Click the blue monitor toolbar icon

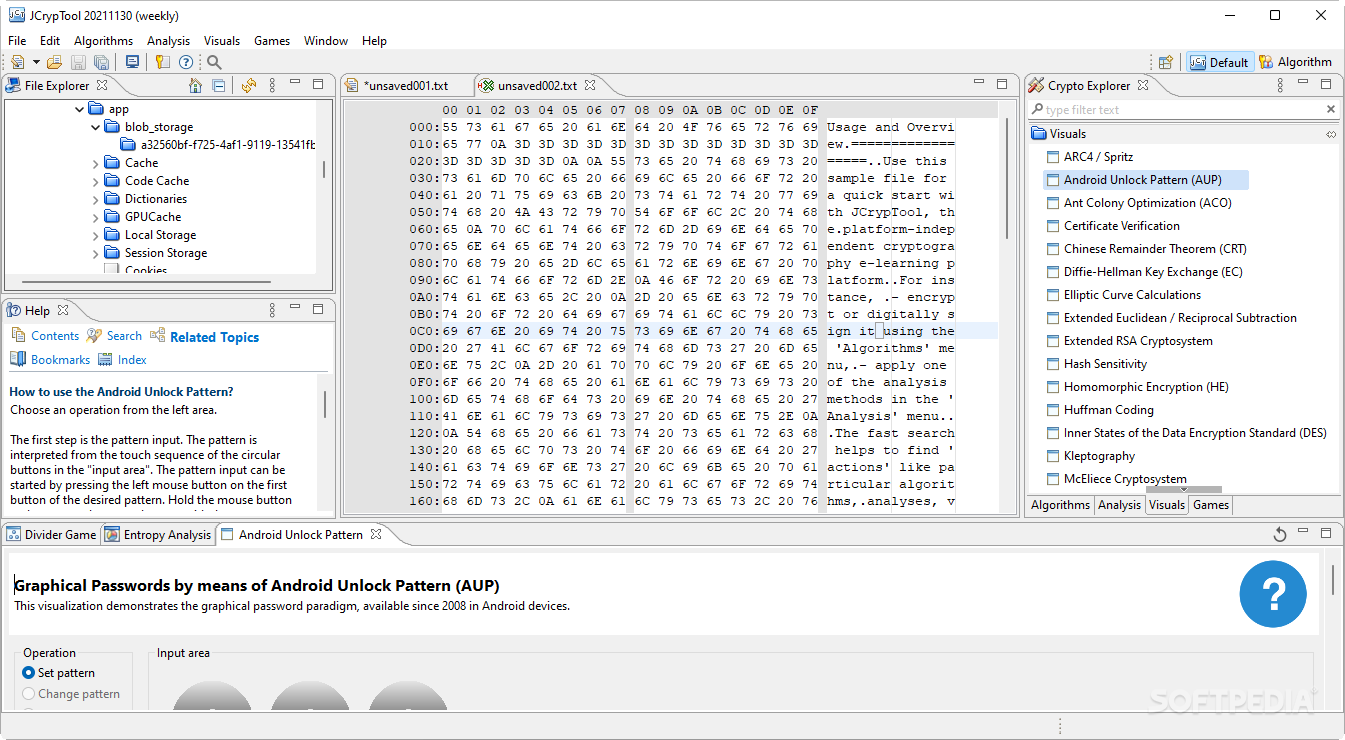click(132, 62)
